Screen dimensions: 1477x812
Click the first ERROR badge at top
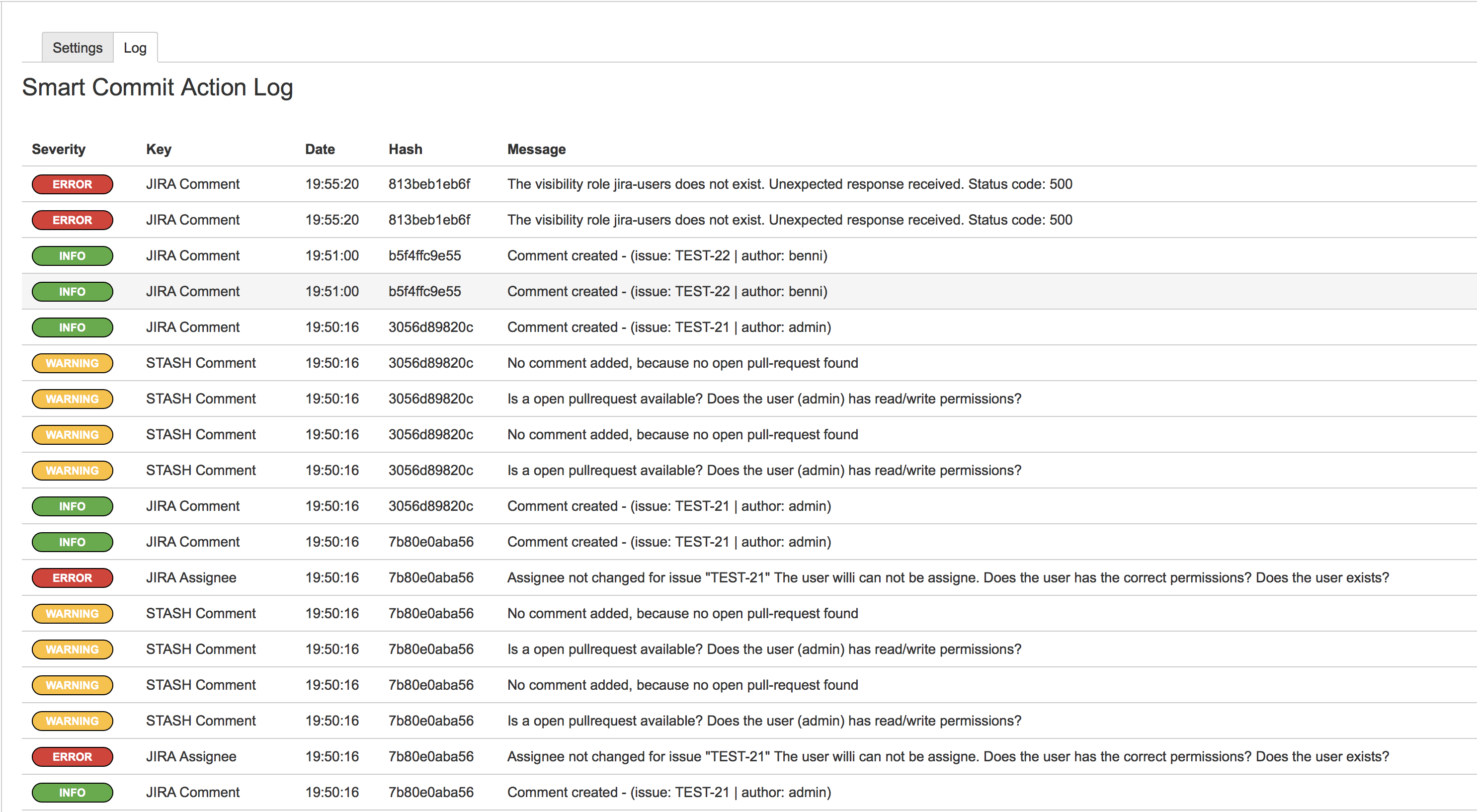(x=72, y=184)
